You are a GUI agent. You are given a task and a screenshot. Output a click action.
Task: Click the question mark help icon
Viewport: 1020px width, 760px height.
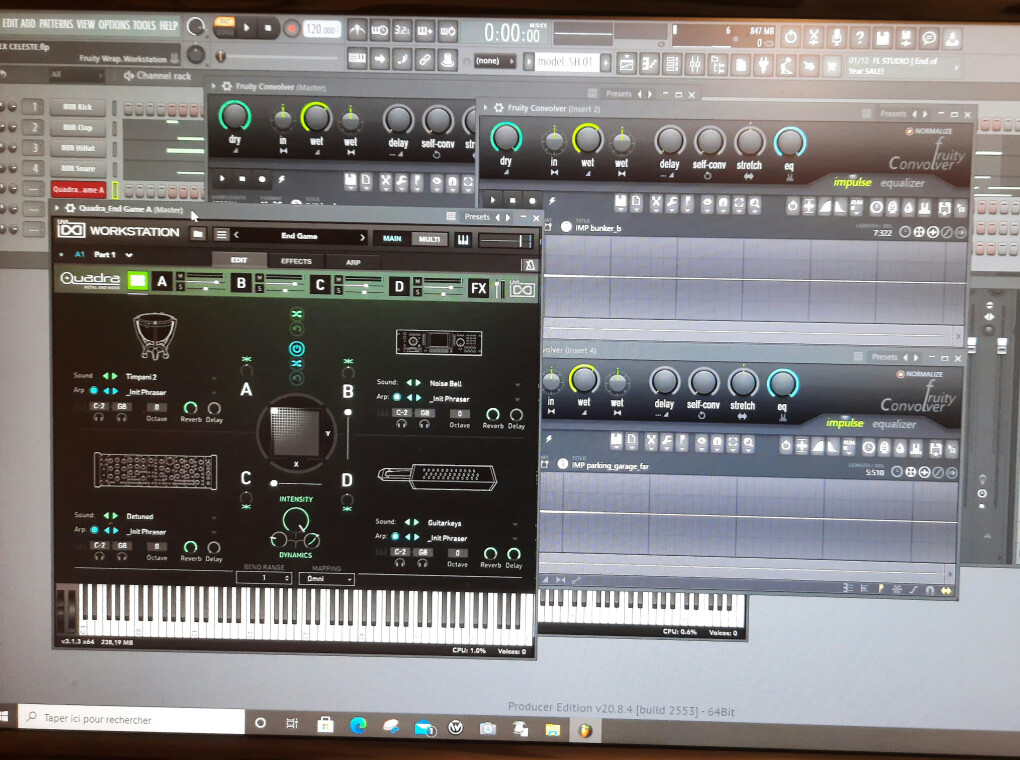click(859, 38)
